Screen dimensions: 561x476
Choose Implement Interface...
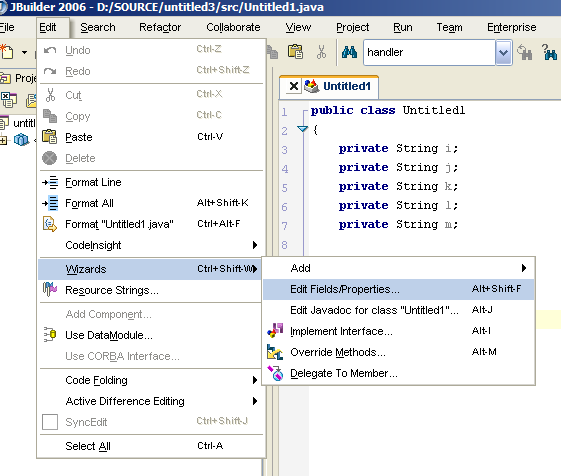point(399,331)
